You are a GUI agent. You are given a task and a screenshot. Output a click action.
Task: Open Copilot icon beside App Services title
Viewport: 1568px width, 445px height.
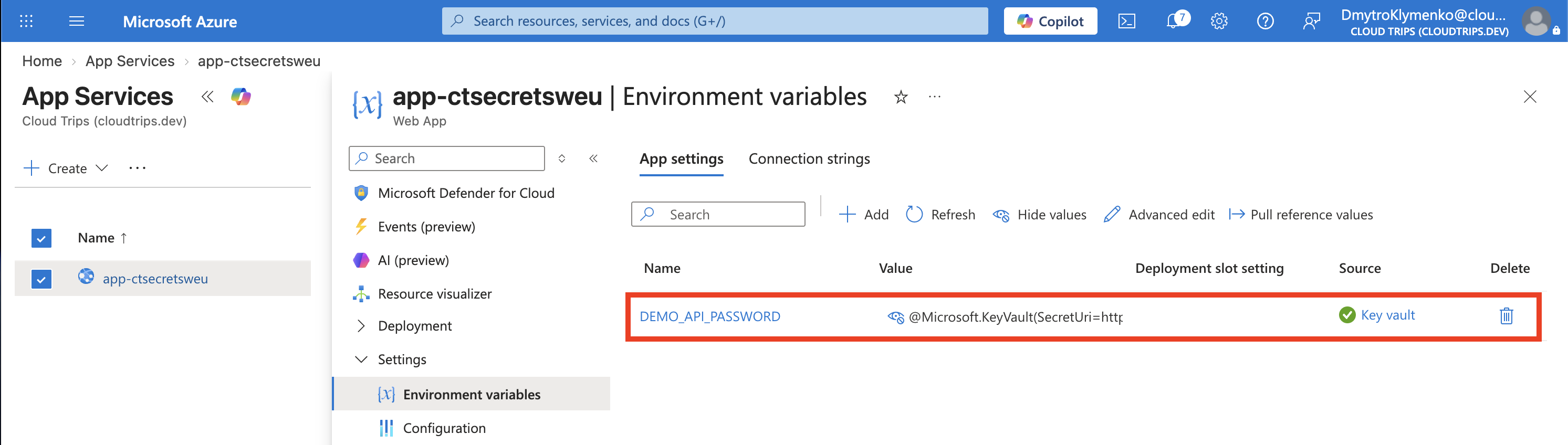pyautogui.click(x=241, y=97)
